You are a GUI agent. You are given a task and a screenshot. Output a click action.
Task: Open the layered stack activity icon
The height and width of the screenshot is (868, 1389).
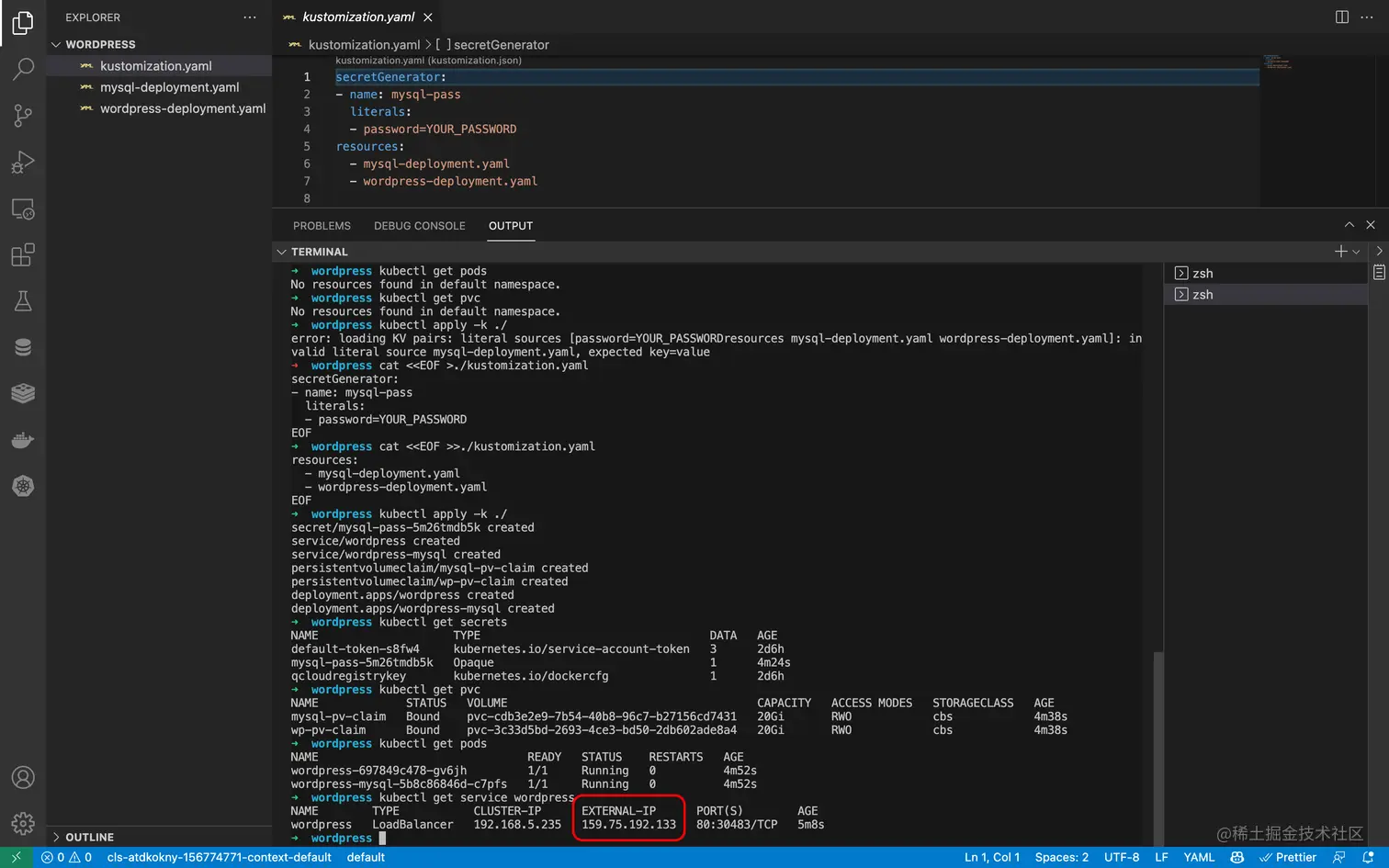(23, 393)
